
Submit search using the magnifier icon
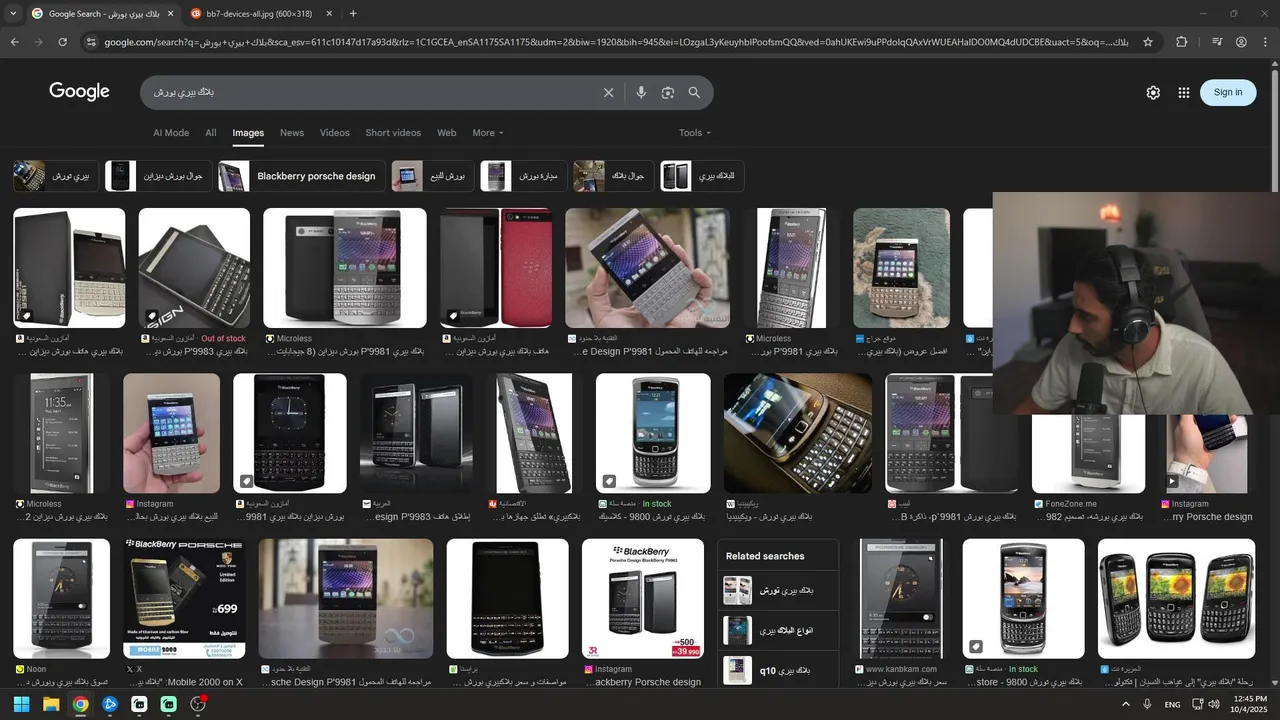tap(694, 93)
